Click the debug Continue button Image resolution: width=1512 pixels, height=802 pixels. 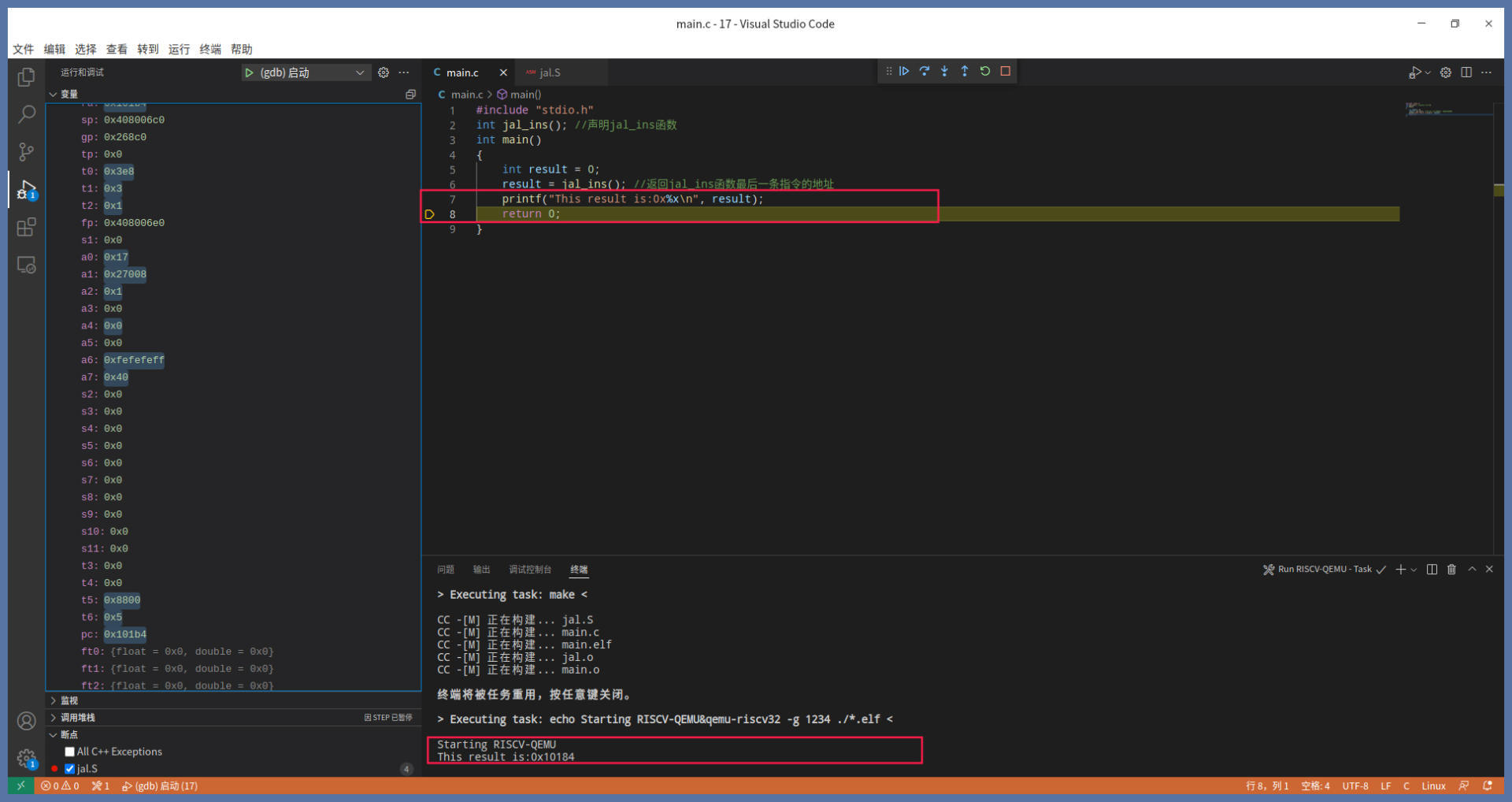904,72
